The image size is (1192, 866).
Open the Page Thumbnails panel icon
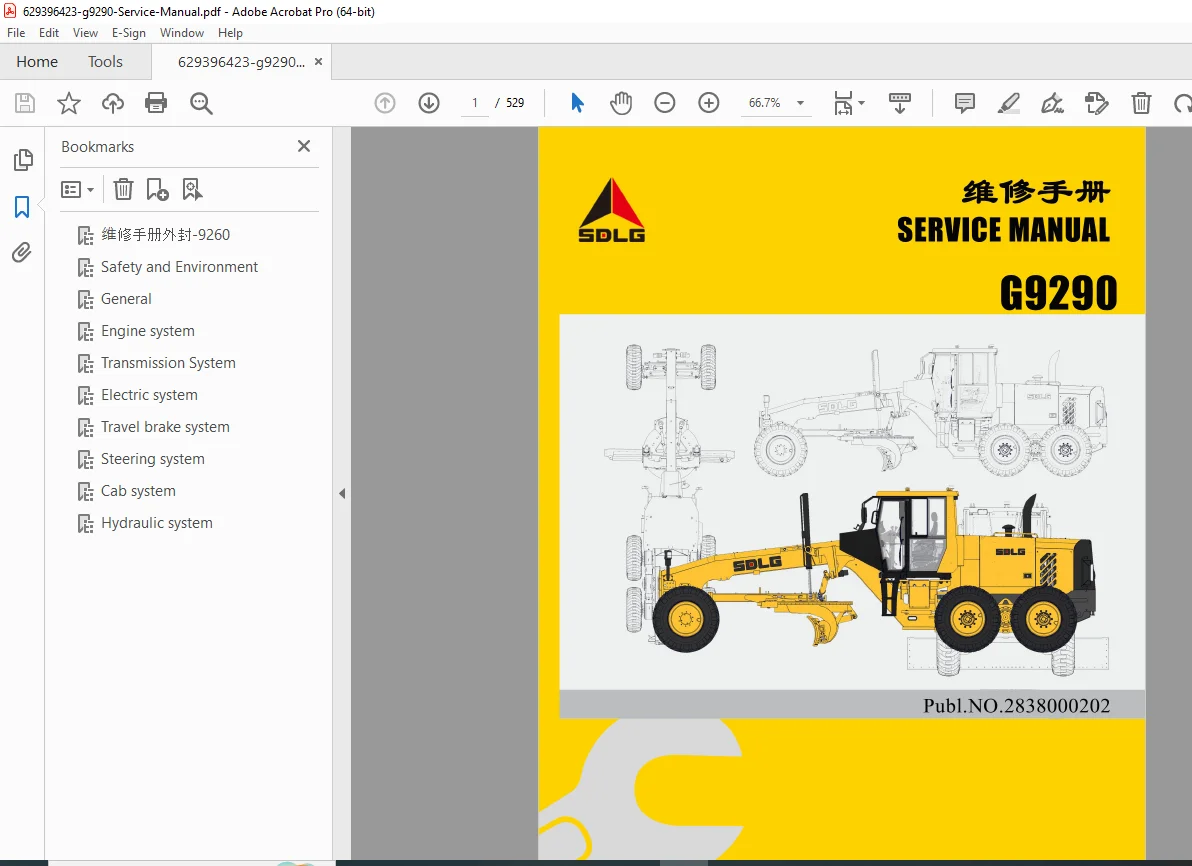click(24, 160)
